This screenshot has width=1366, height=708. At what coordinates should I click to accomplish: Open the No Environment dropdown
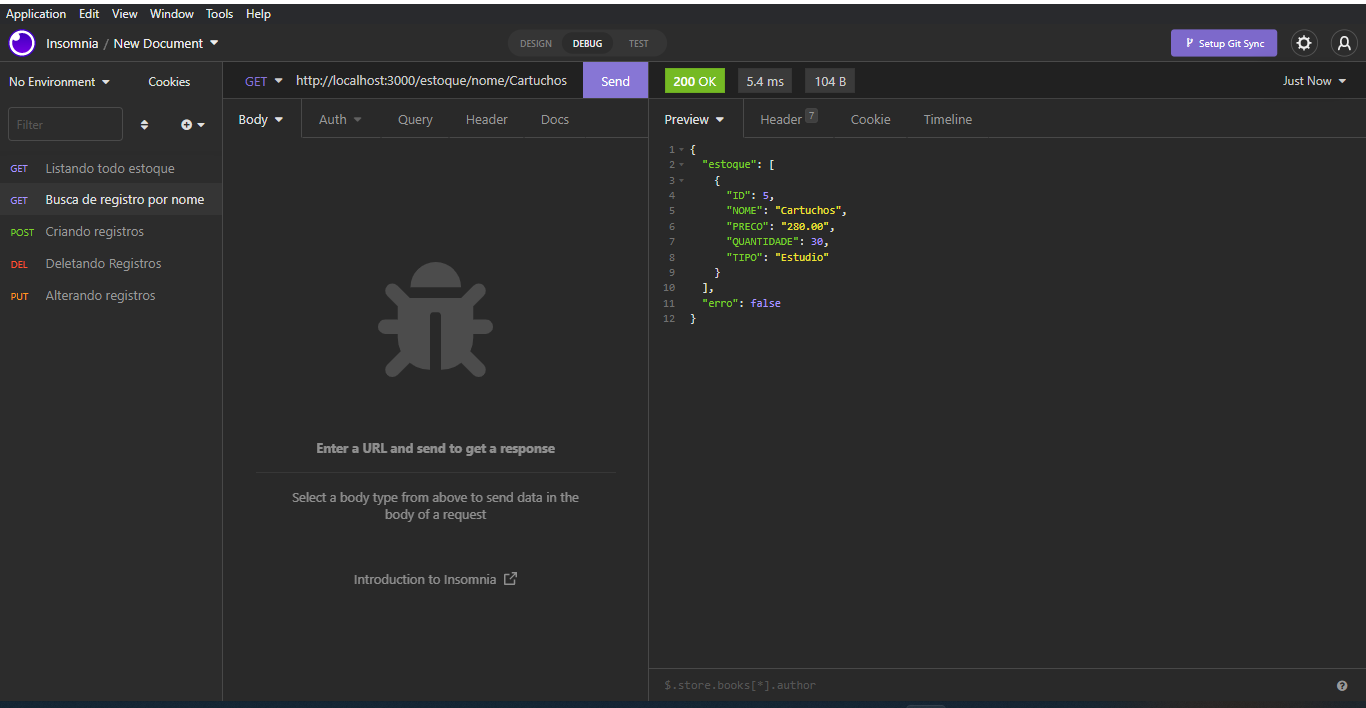(59, 81)
